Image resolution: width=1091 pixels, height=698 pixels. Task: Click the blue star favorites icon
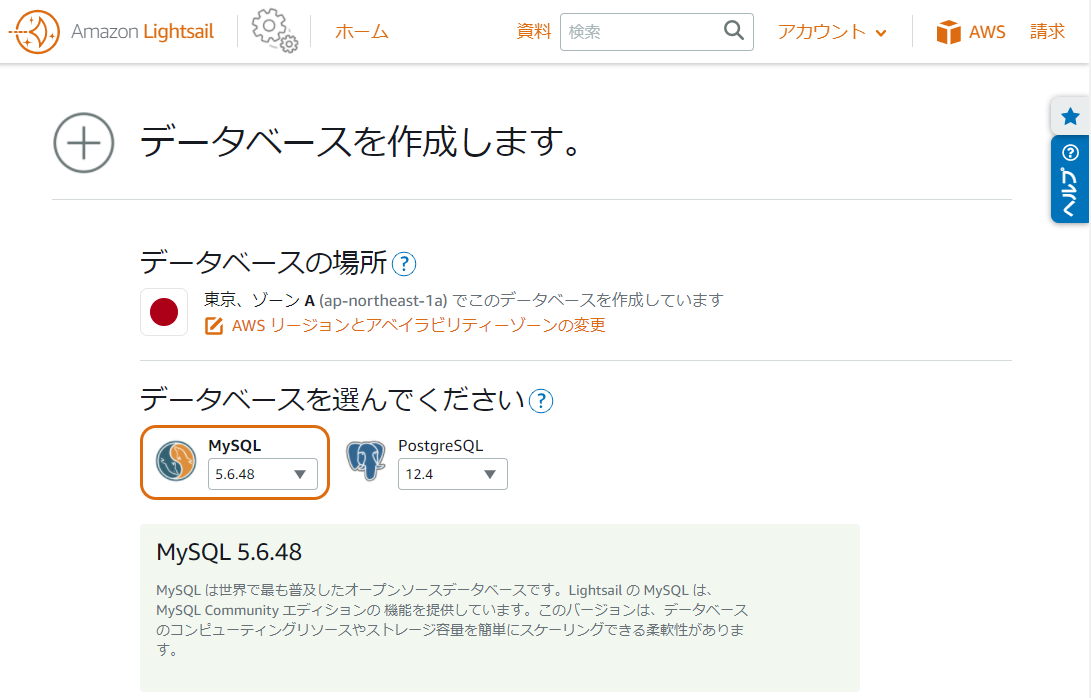tap(1070, 116)
